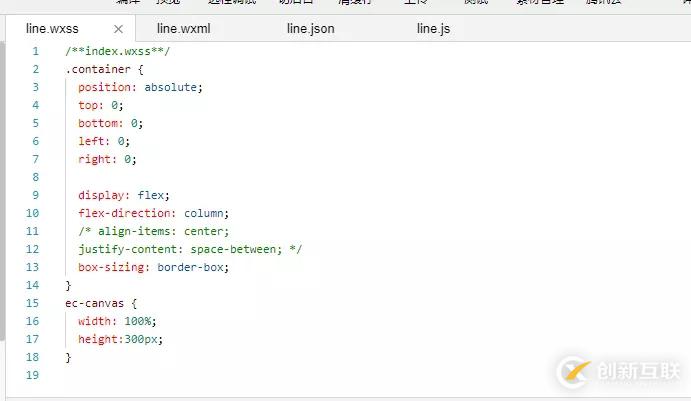
Task: Click line number 15 in the gutter
Action: (x=33, y=303)
